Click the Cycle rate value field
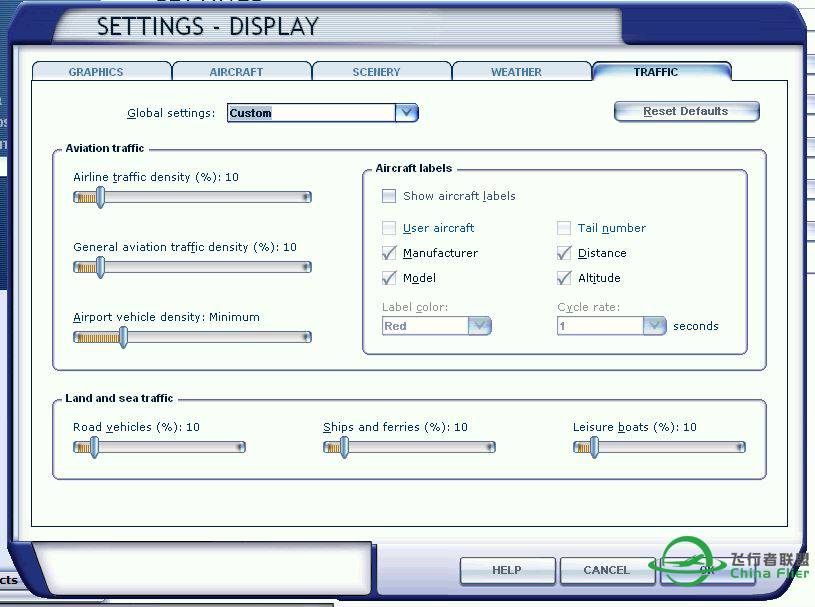815x607 pixels. [600, 326]
